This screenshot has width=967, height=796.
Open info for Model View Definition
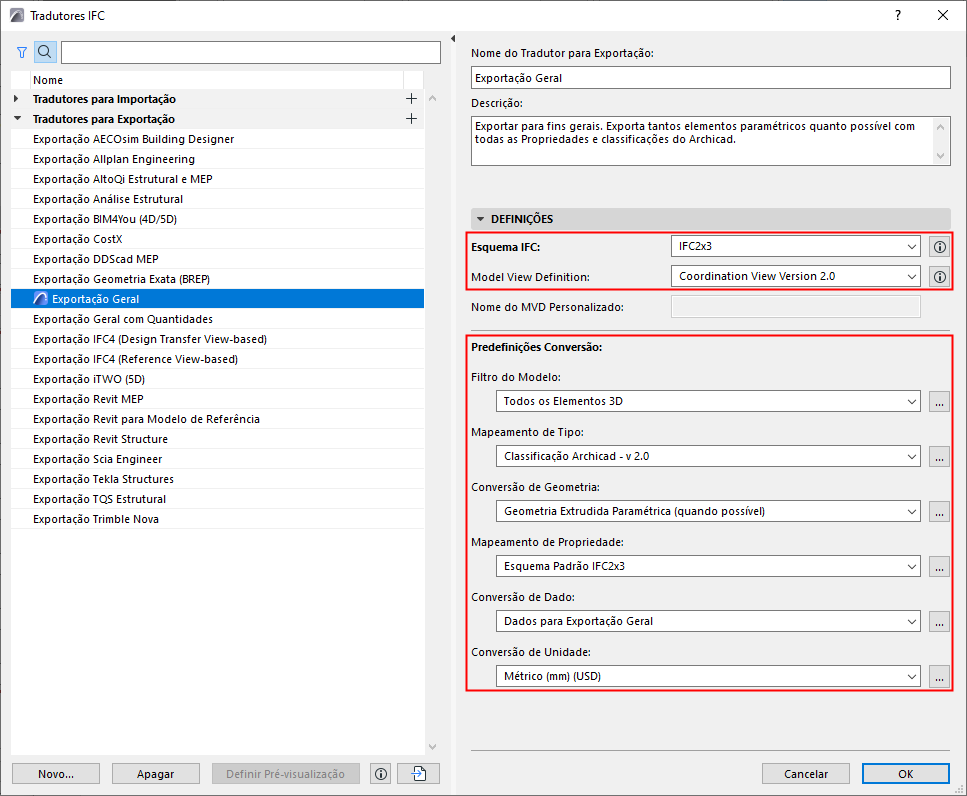click(939, 277)
